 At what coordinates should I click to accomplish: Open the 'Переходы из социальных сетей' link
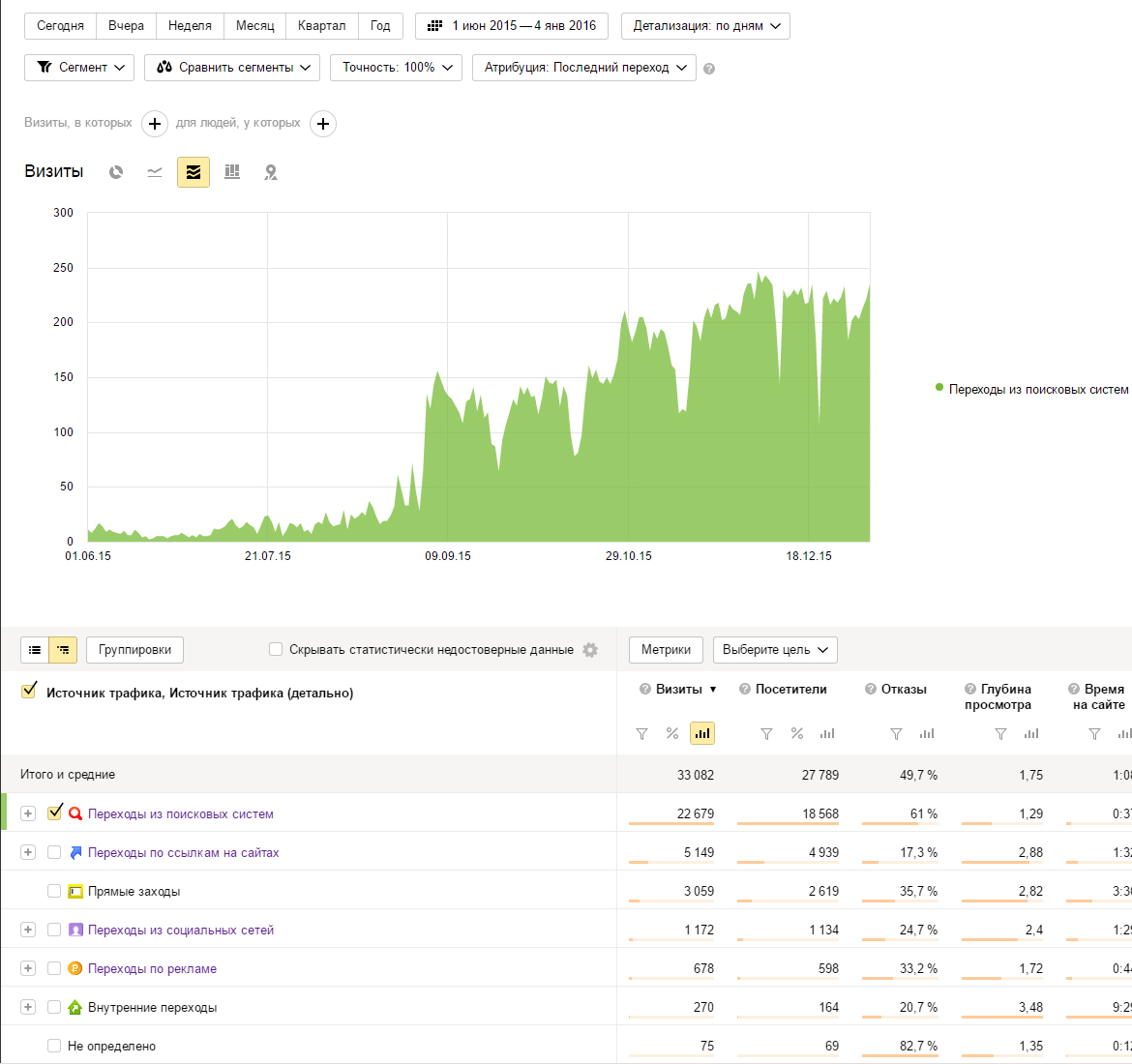coord(181,930)
